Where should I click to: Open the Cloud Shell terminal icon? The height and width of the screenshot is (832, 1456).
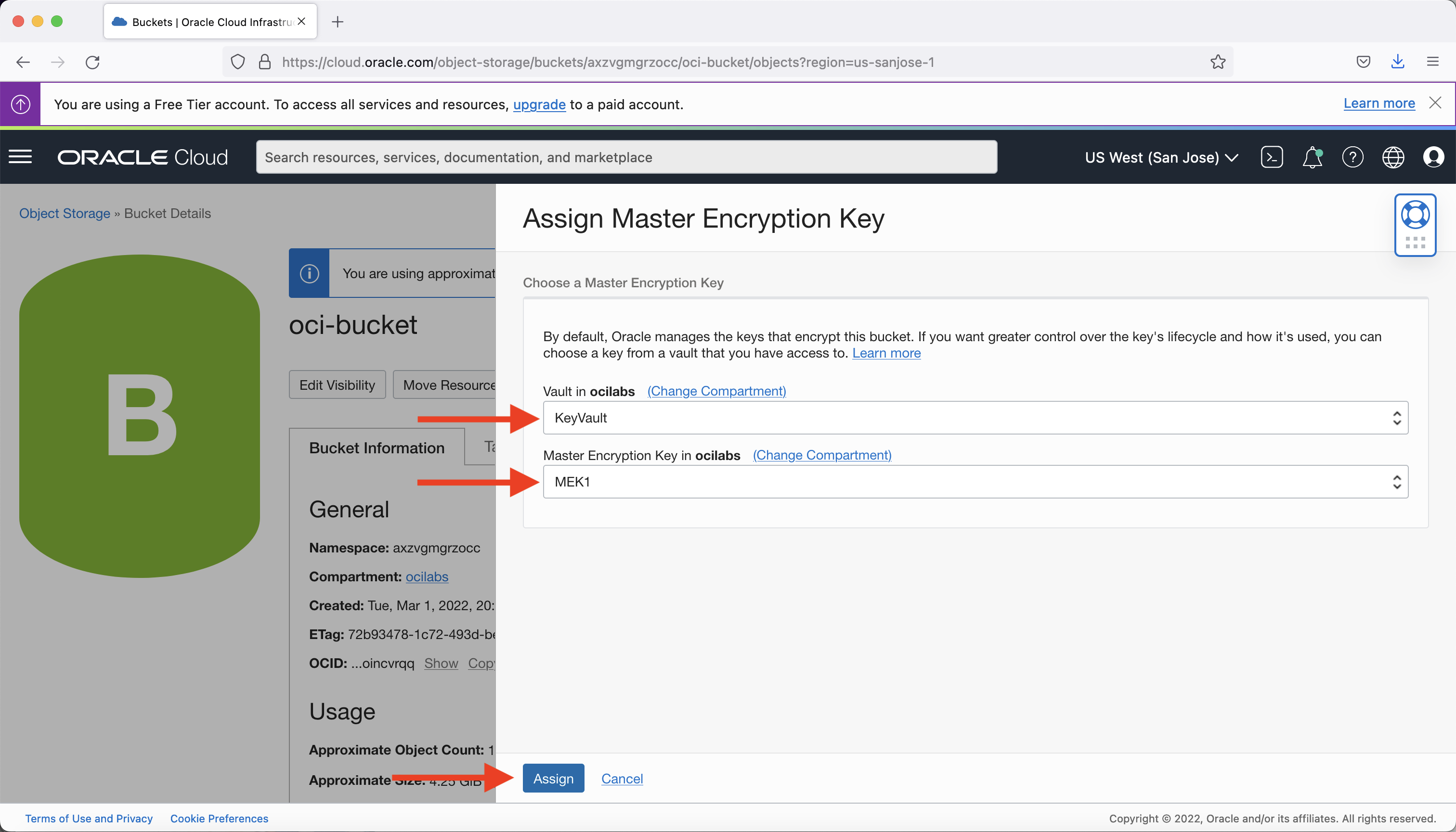pyautogui.click(x=1272, y=156)
